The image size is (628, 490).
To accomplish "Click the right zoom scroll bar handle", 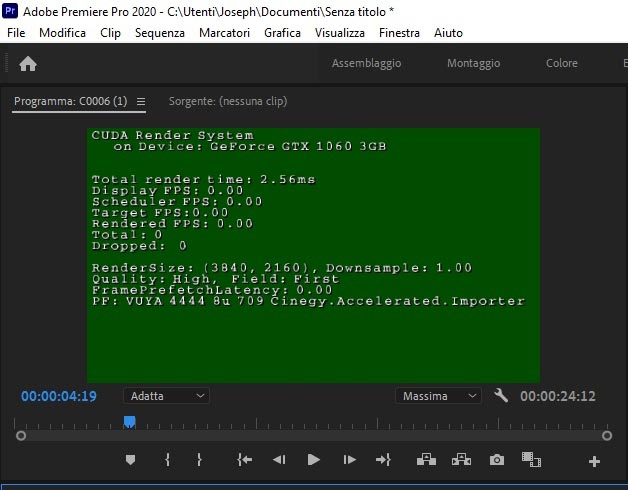I will (x=607, y=436).
